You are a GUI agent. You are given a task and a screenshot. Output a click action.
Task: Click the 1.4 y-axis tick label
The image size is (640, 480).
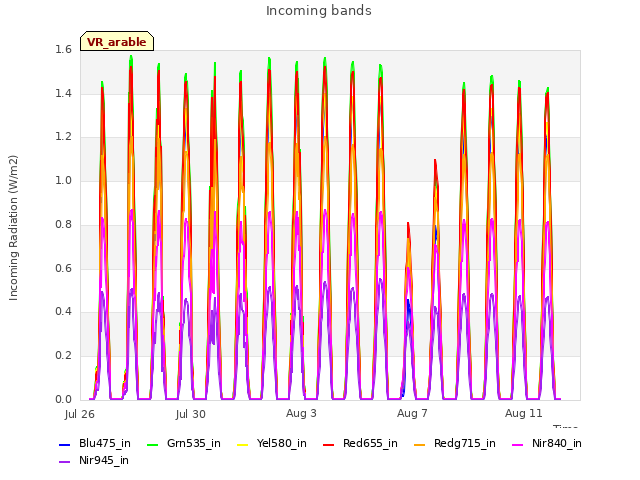point(63,93)
